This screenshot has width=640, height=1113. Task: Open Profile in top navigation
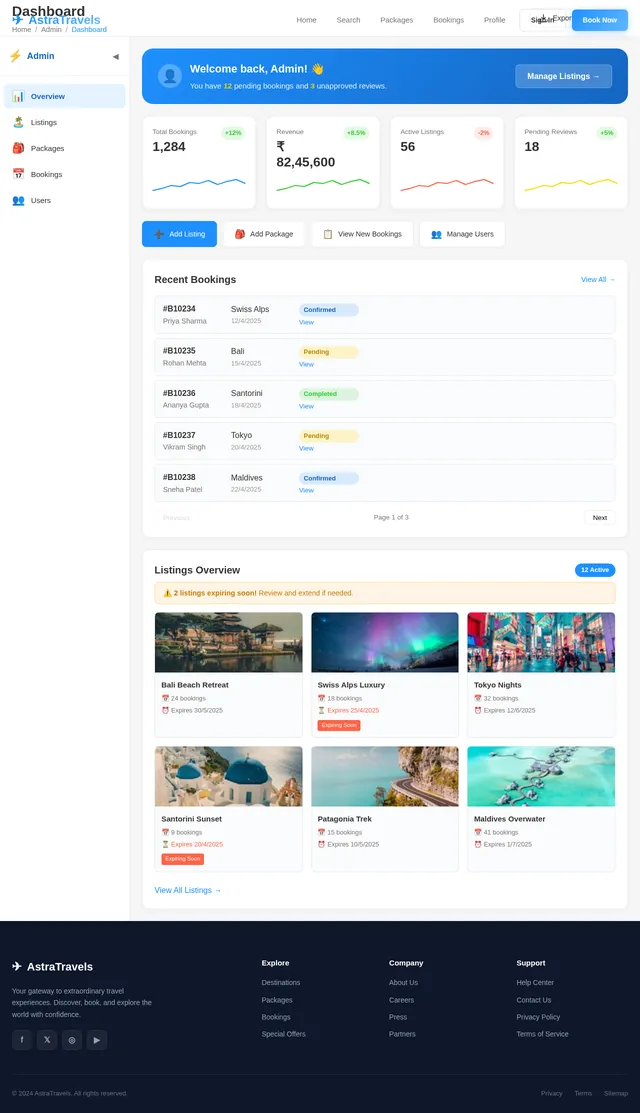coord(495,20)
